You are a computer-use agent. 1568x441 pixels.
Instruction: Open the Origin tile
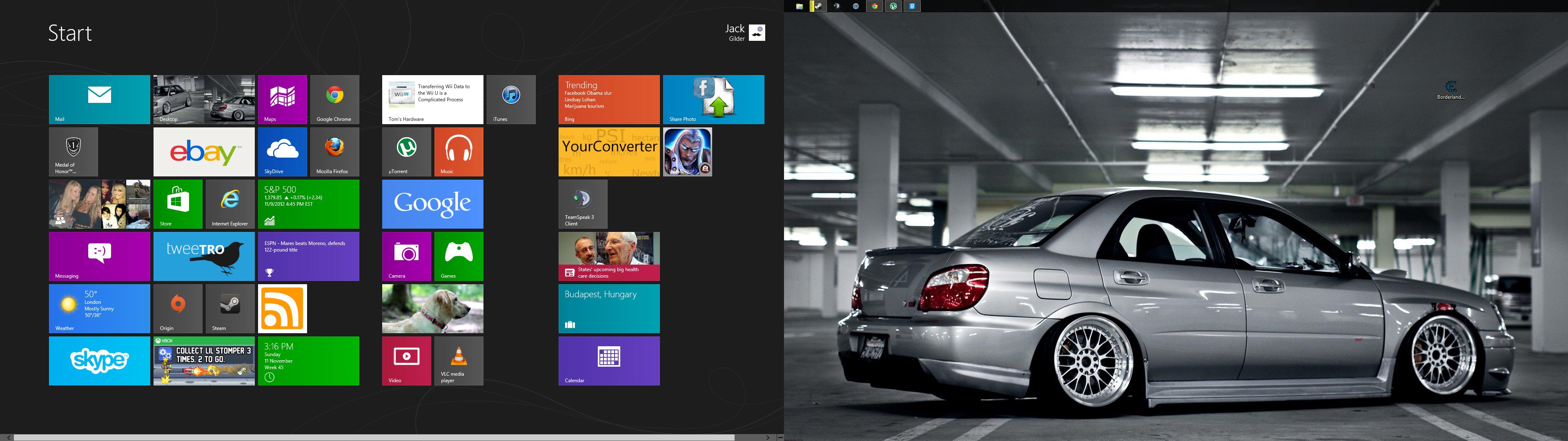178,308
